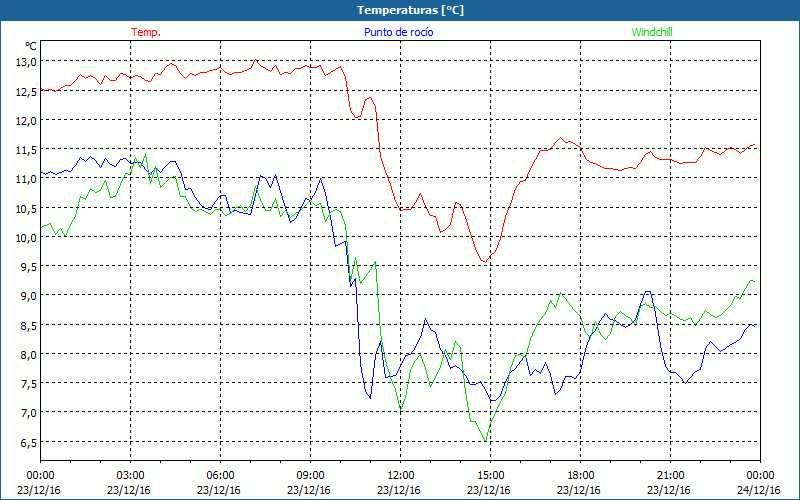The height and width of the screenshot is (500, 800).
Task: Click the 8,0 y-axis value
Action: [x=28, y=355]
